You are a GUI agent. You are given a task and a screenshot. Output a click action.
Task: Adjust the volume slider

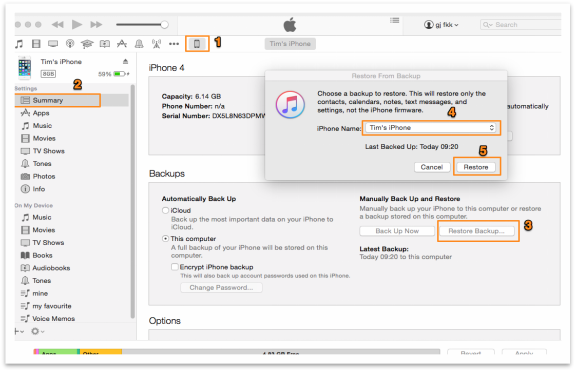pyautogui.click(x=142, y=25)
